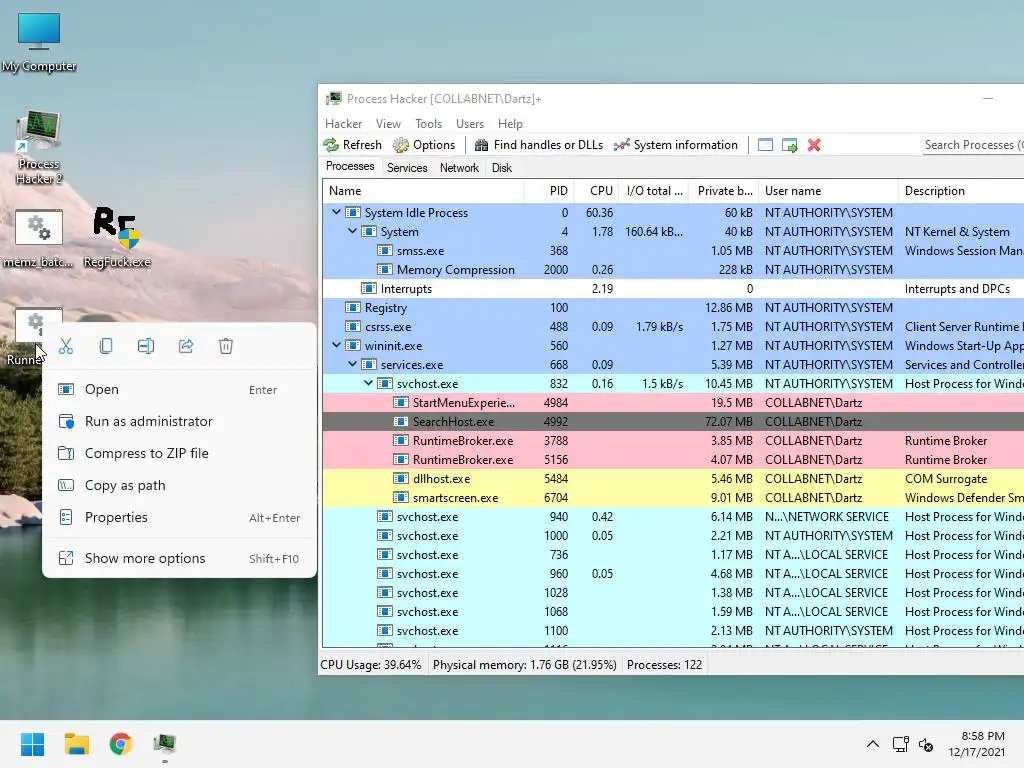Select the smss.exe process row
The image size is (1024, 768).
(673, 251)
